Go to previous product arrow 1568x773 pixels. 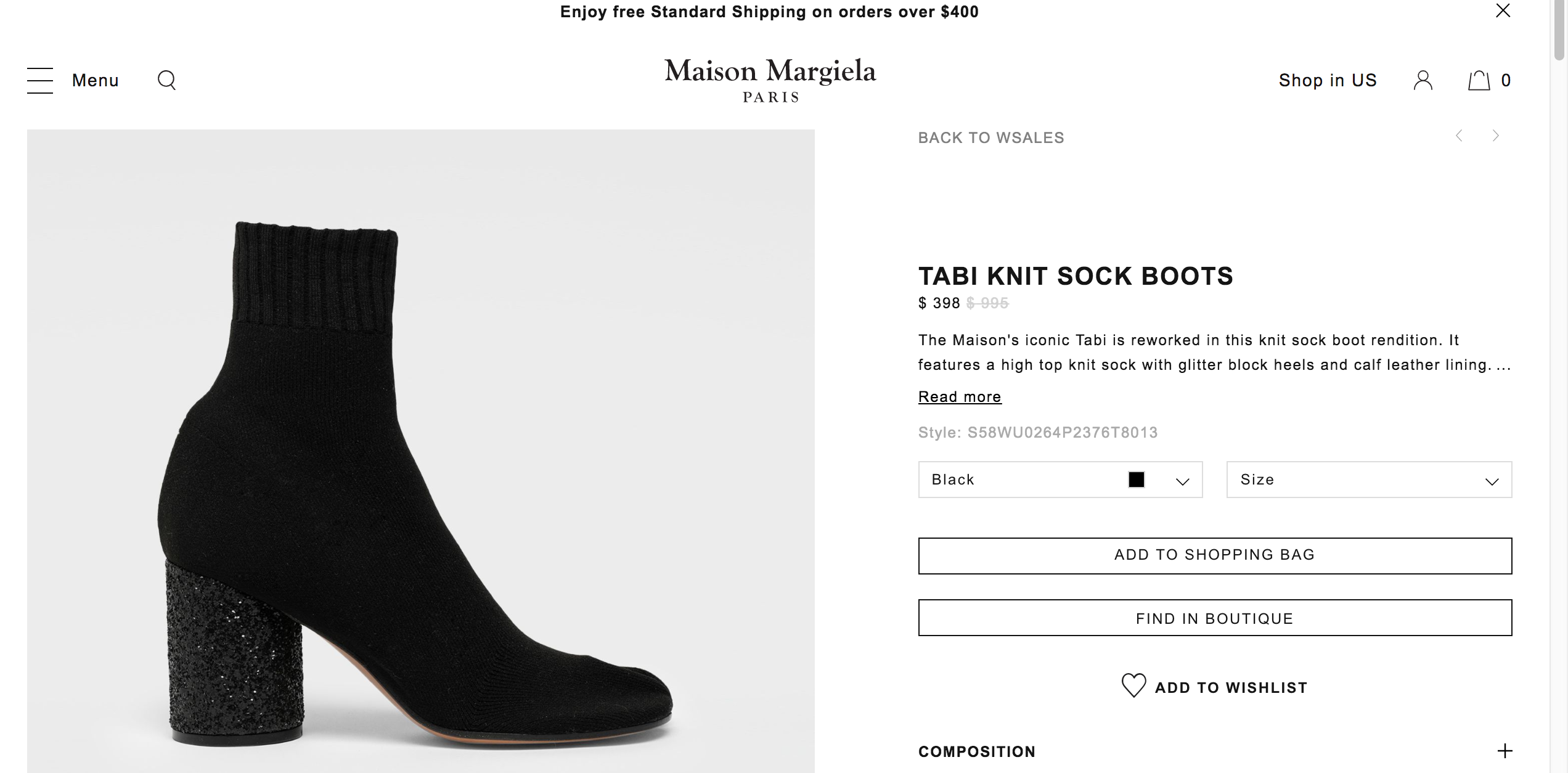click(1459, 136)
